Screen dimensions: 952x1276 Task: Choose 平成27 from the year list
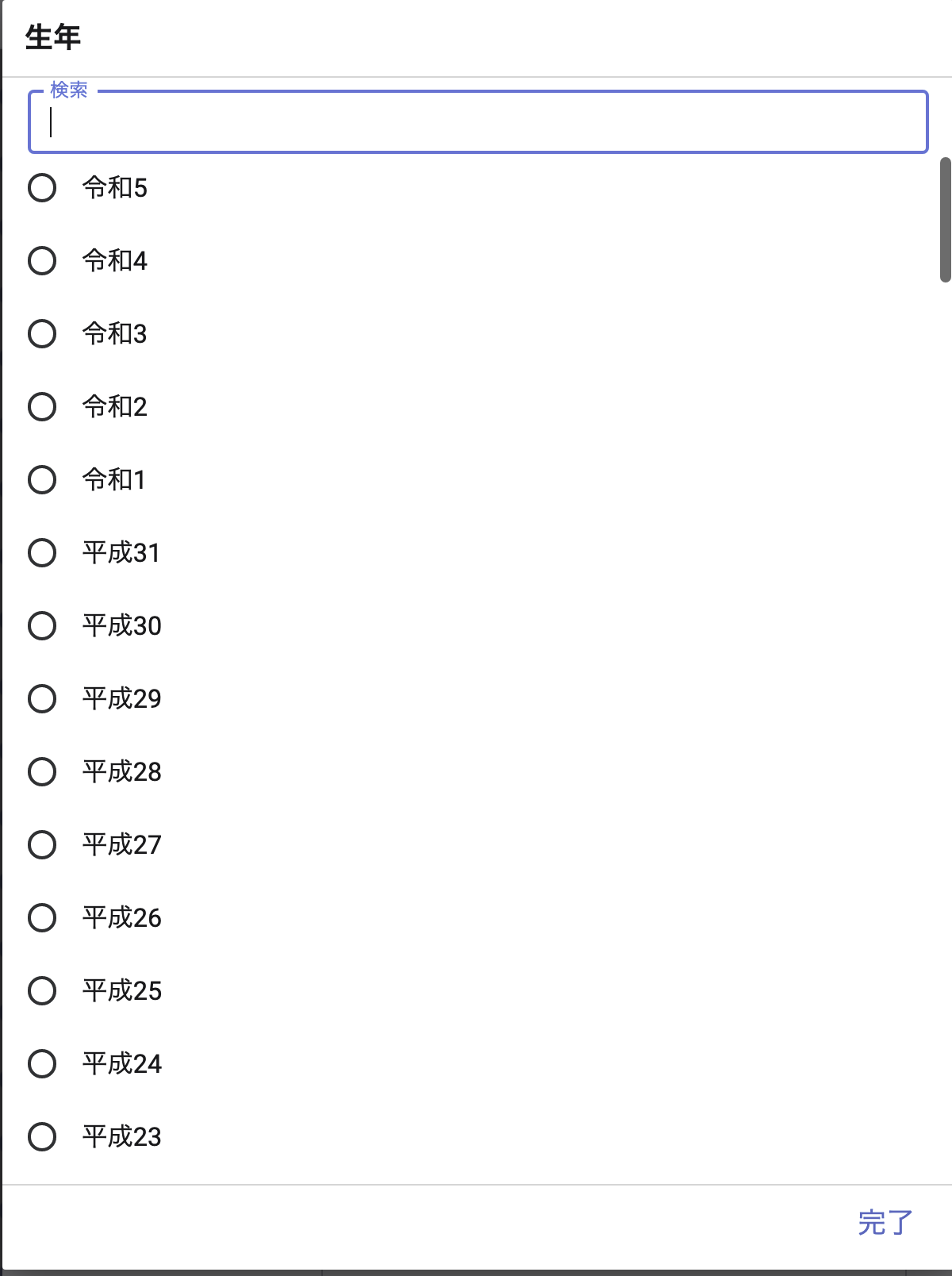point(42,845)
